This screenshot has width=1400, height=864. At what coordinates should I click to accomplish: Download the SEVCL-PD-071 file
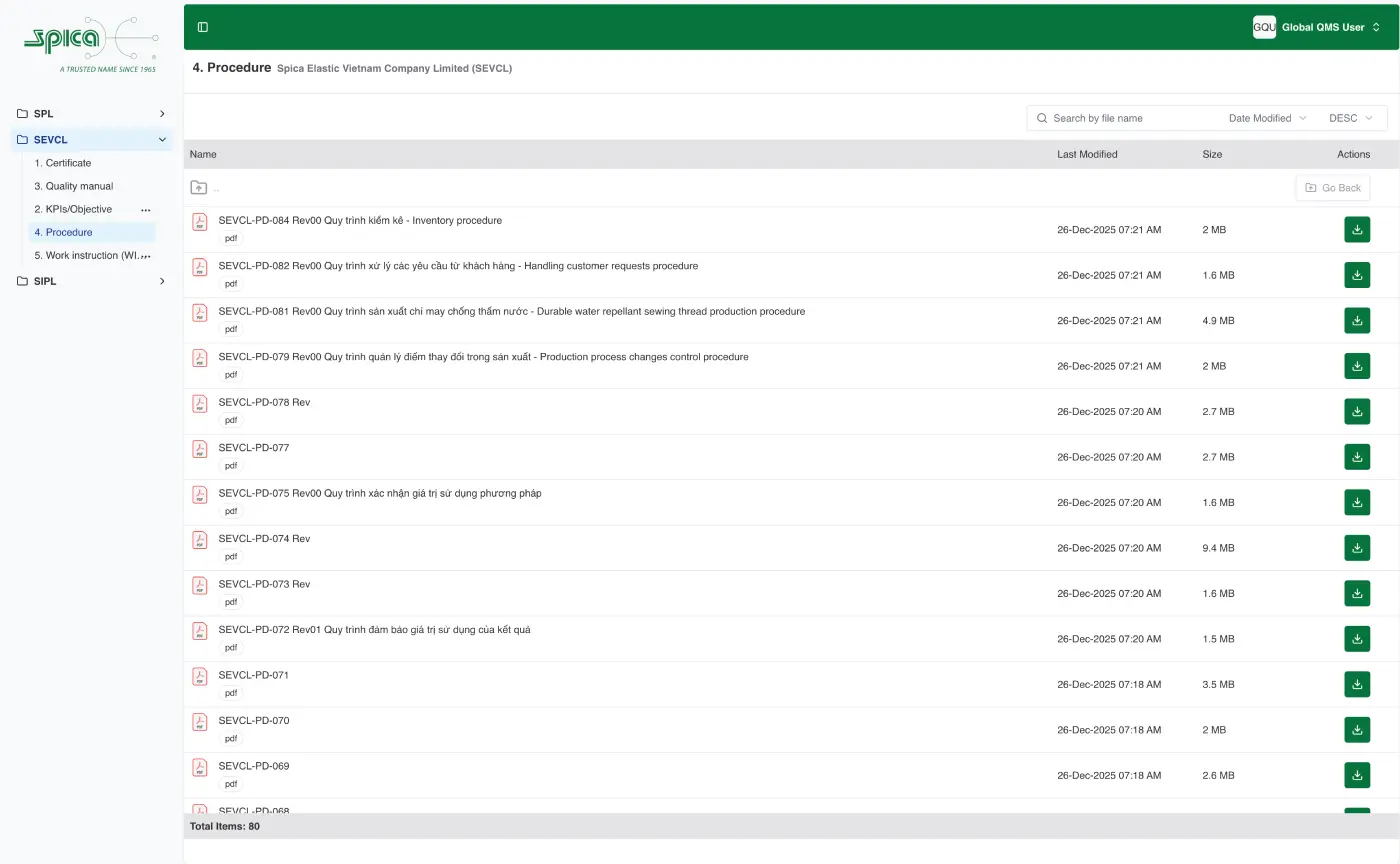pos(1356,684)
